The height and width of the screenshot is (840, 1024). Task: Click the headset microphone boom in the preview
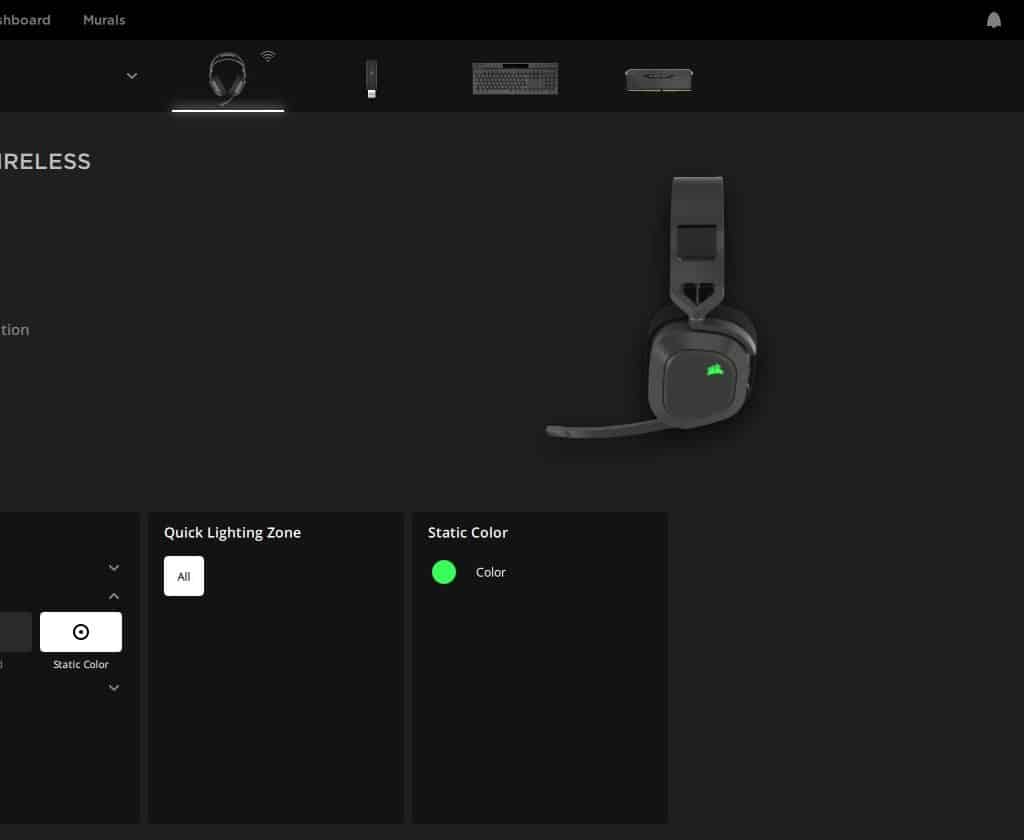pyautogui.click(x=600, y=429)
